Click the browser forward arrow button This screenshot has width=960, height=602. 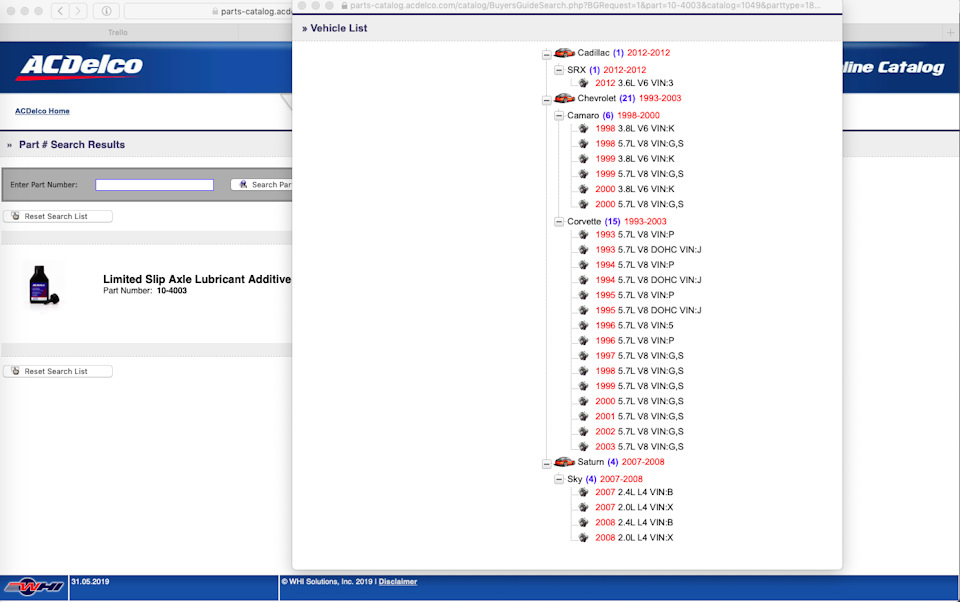[78, 10]
